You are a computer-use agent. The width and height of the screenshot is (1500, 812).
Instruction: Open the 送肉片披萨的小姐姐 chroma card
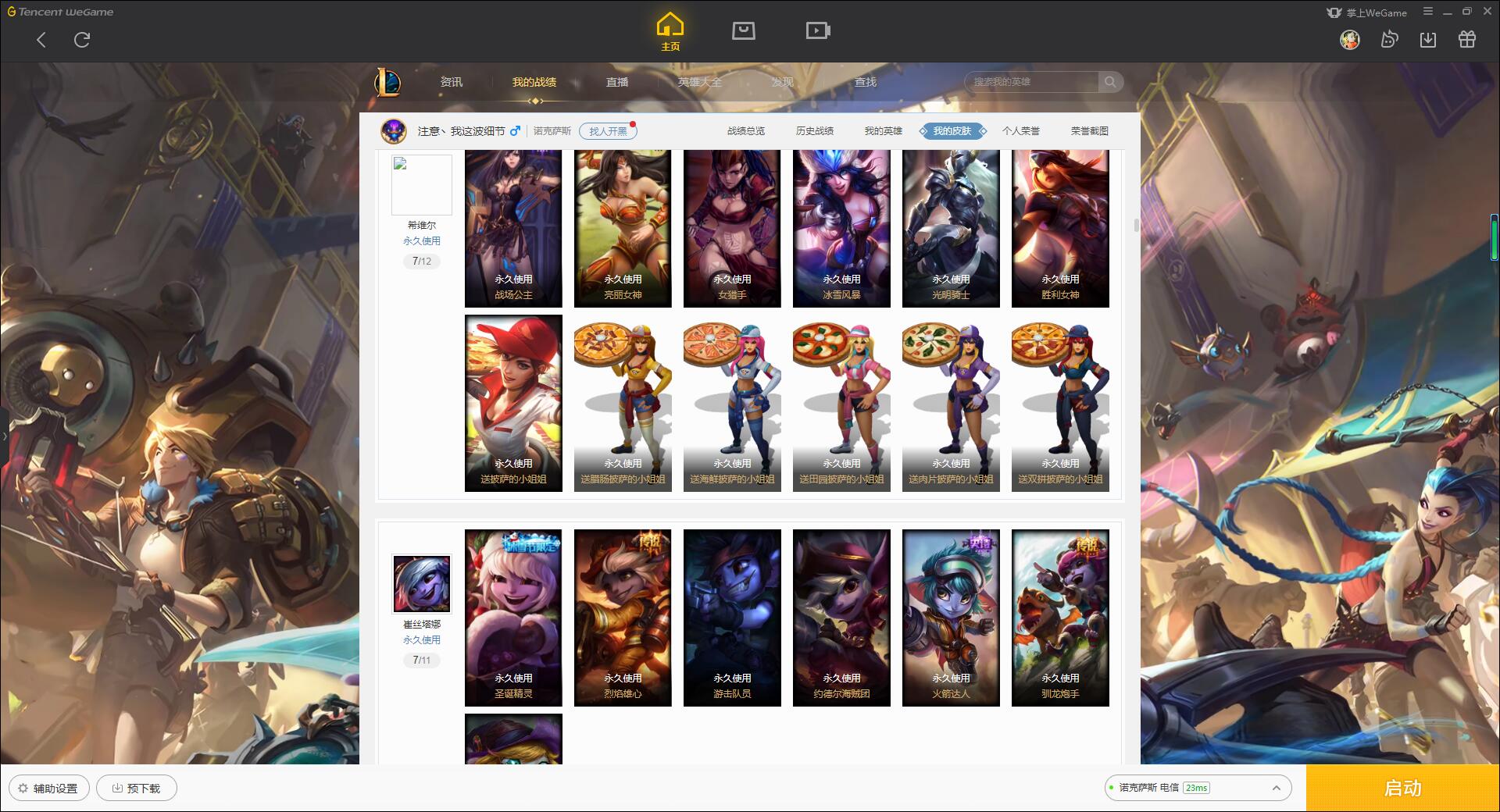951,403
